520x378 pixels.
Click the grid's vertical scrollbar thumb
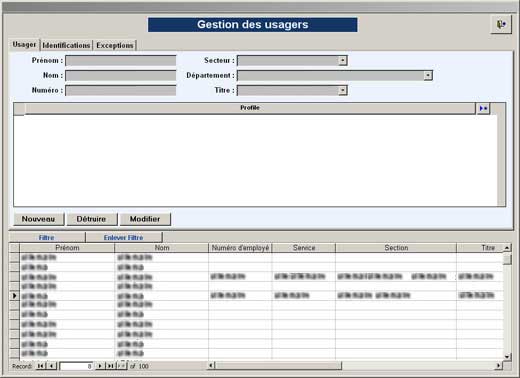point(507,259)
